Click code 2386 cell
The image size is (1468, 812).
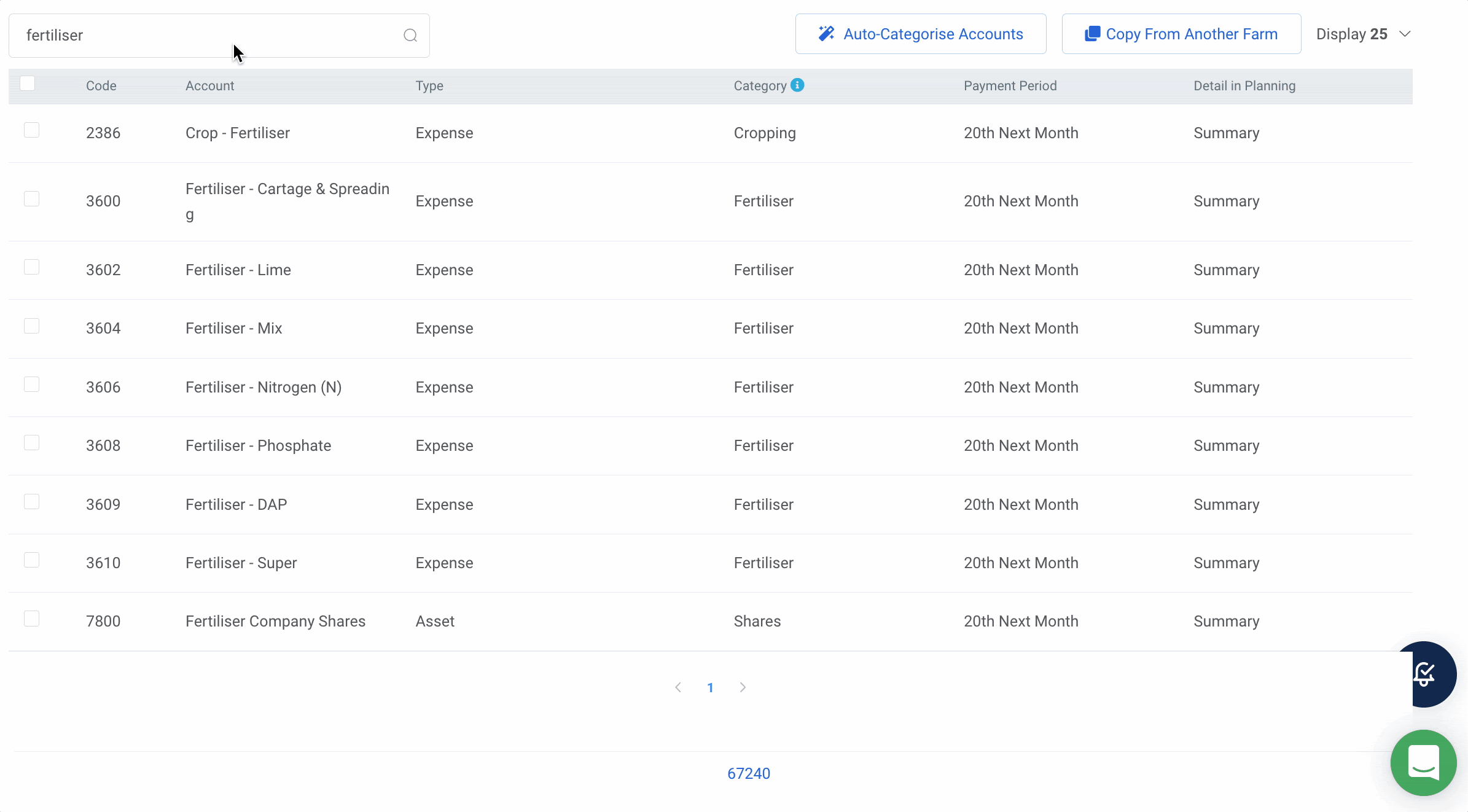coord(103,133)
